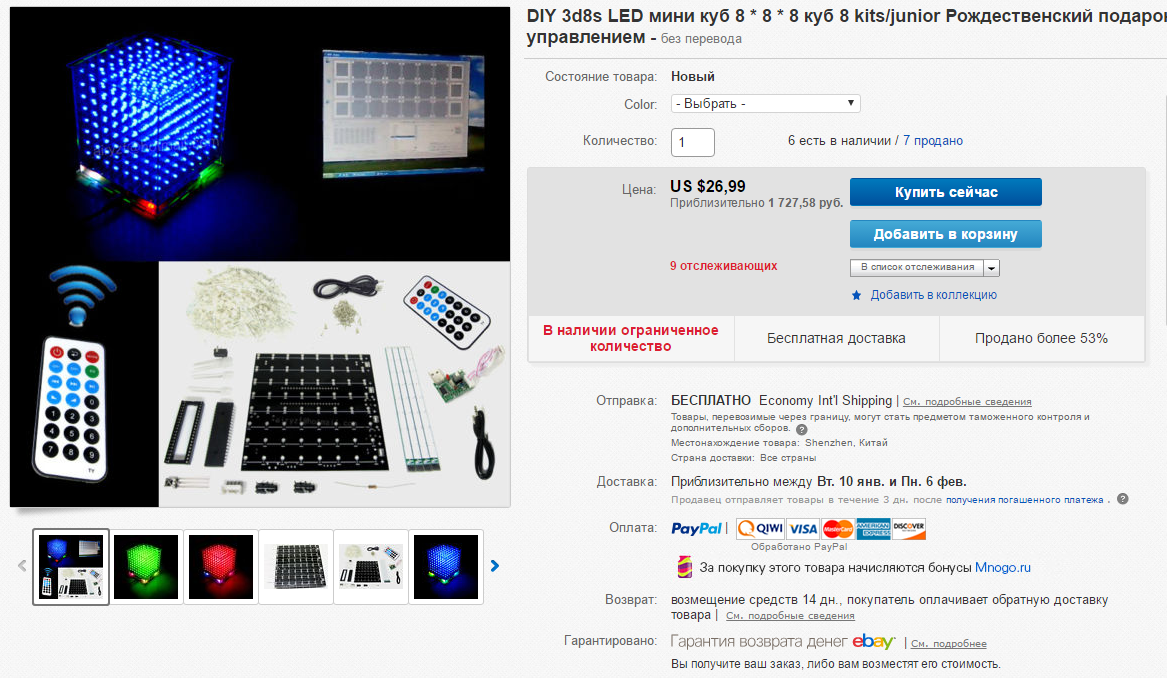This screenshot has width=1167, height=678.
Task: Show previous thumbnails with the left arrow
Action: click(x=22, y=566)
